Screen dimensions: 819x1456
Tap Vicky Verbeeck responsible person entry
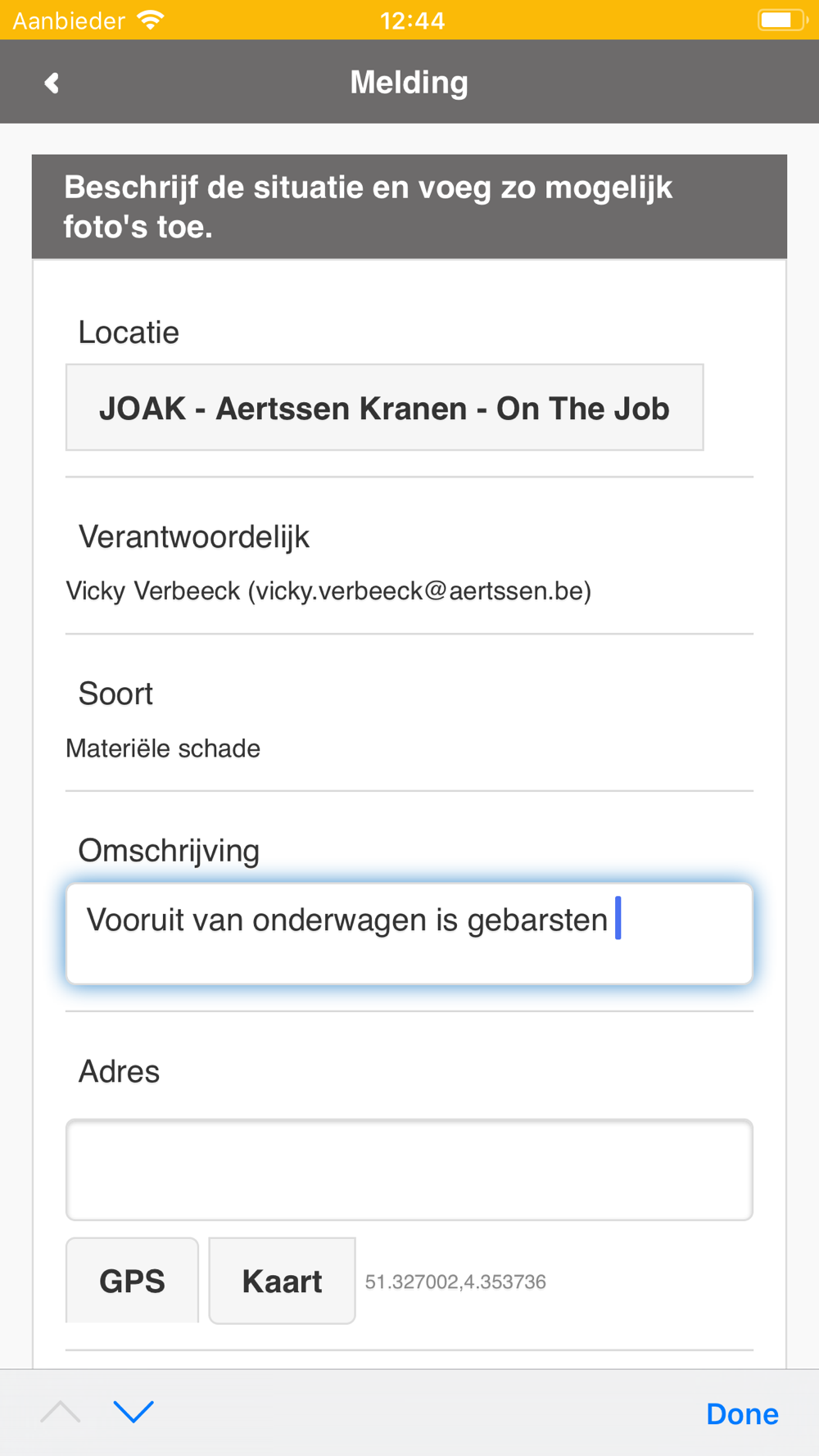tap(328, 590)
